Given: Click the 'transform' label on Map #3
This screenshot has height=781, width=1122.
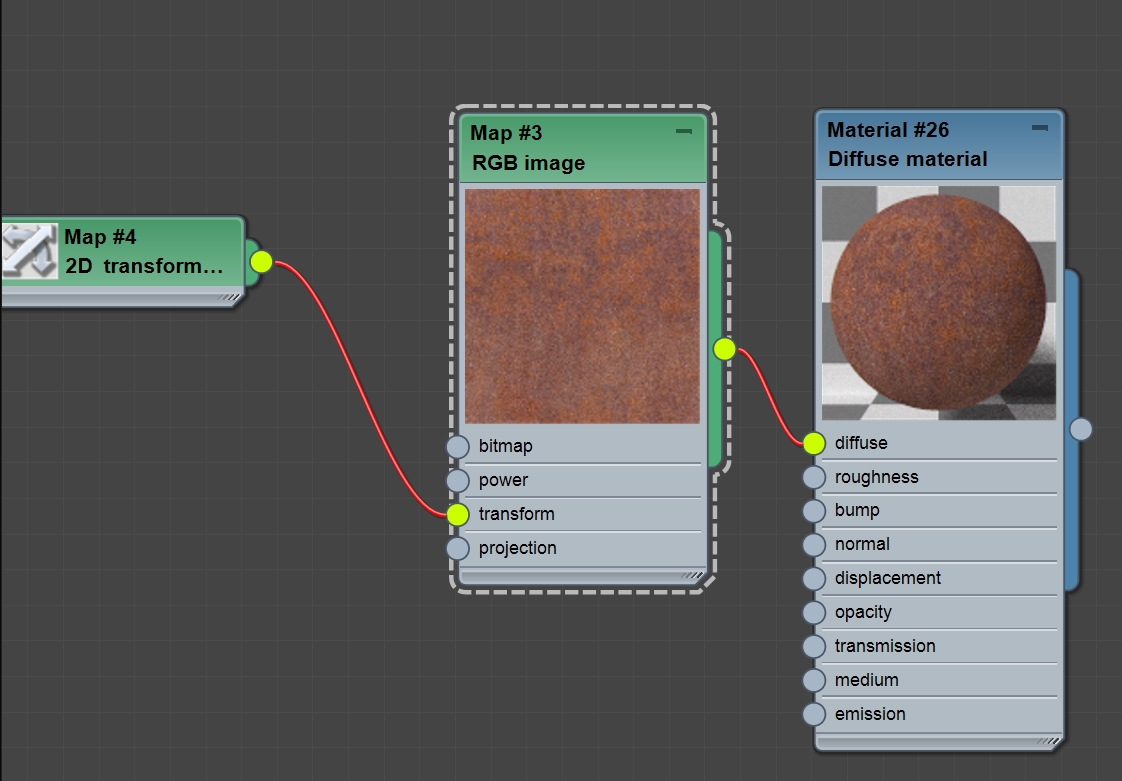Looking at the screenshot, I should tap(517, 514).
